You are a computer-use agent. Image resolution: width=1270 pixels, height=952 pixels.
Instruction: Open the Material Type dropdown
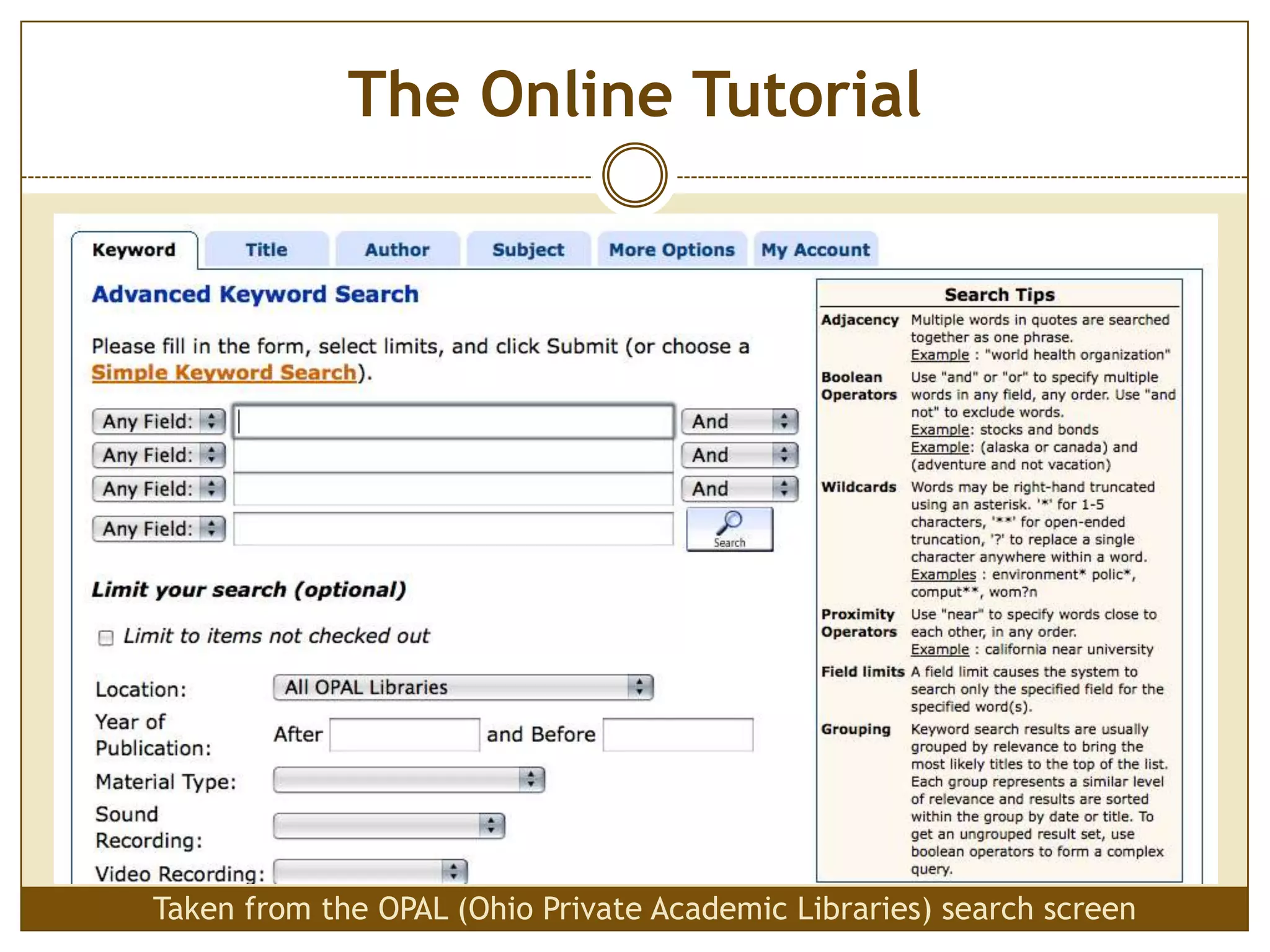[409, 780]
